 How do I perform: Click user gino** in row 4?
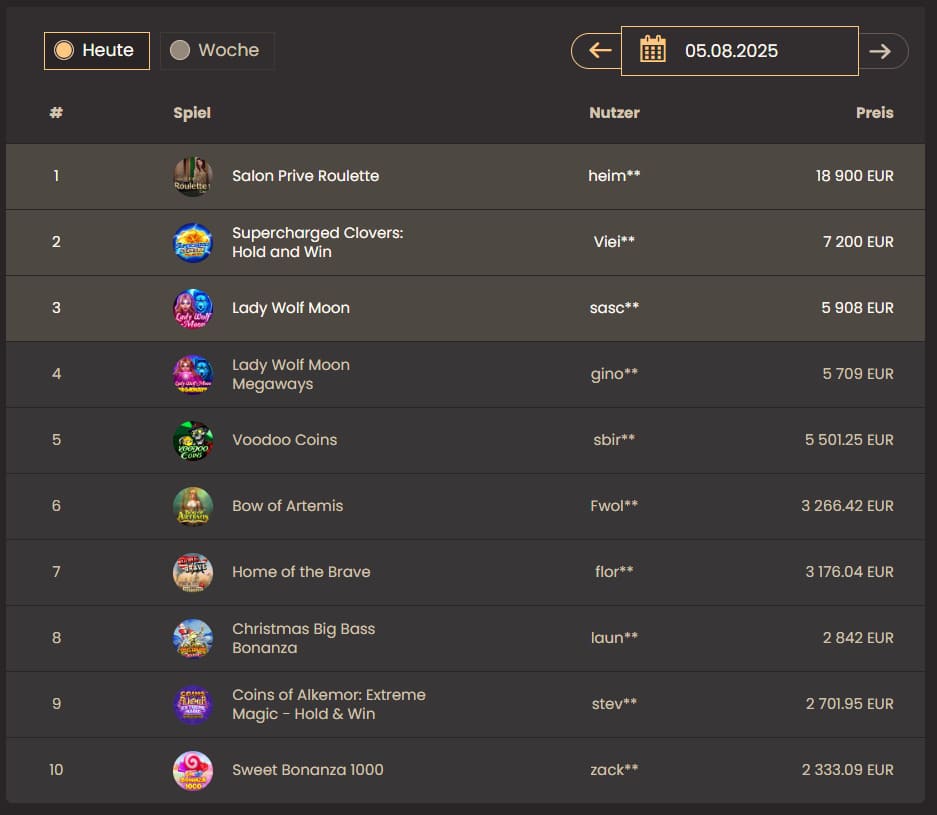click(614, 374)
